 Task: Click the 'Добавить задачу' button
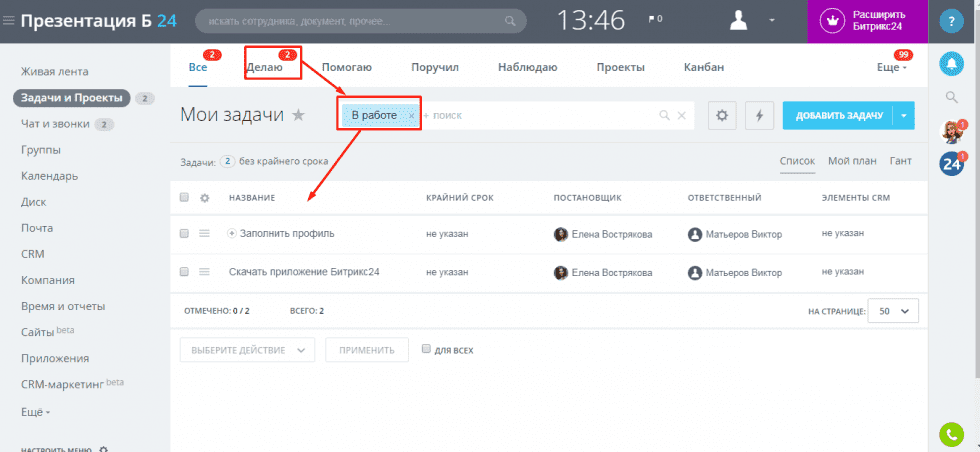[x=838, y=116]
